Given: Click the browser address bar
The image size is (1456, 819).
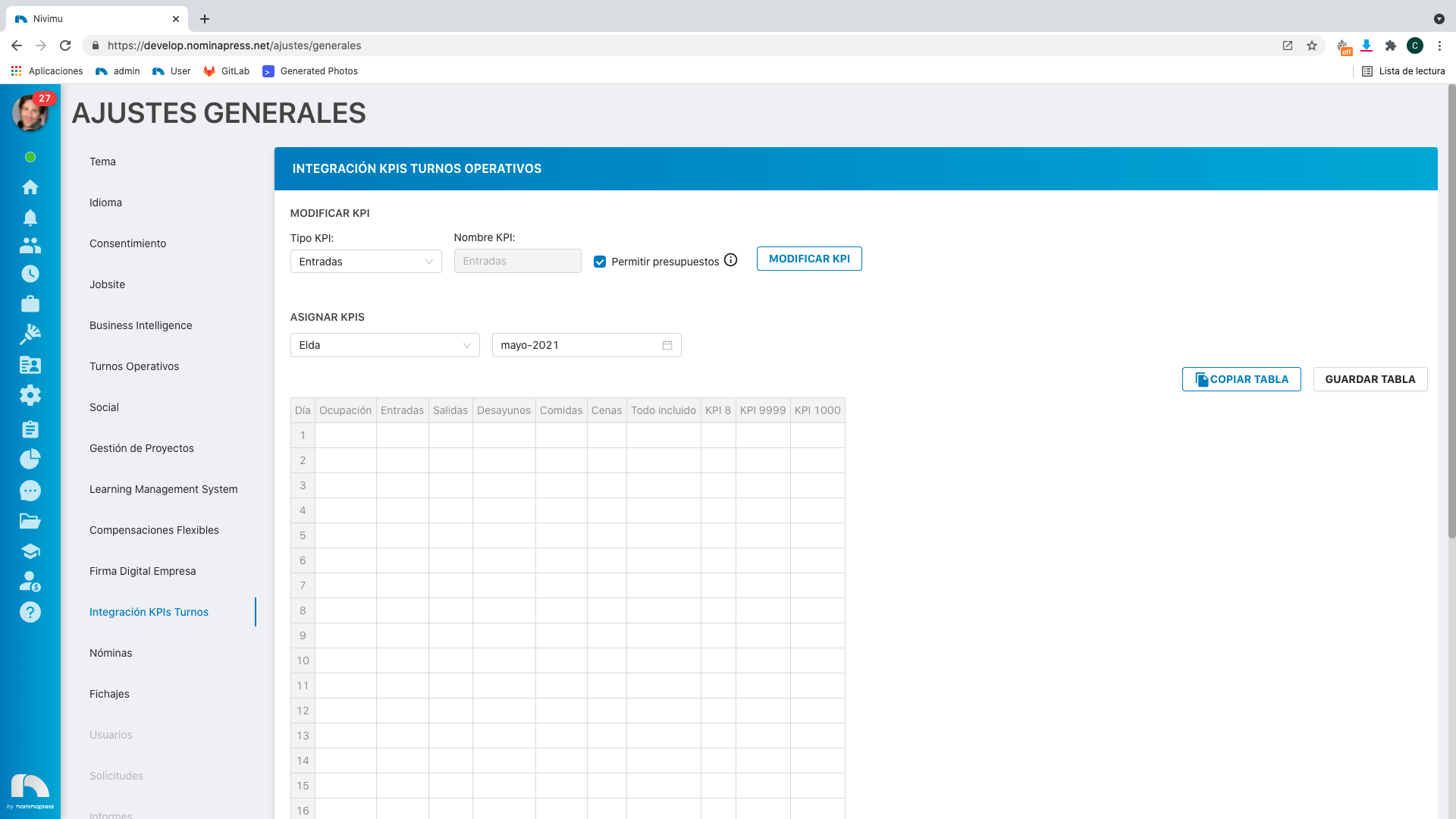Looking at the screenshot, I should [682, 45].
